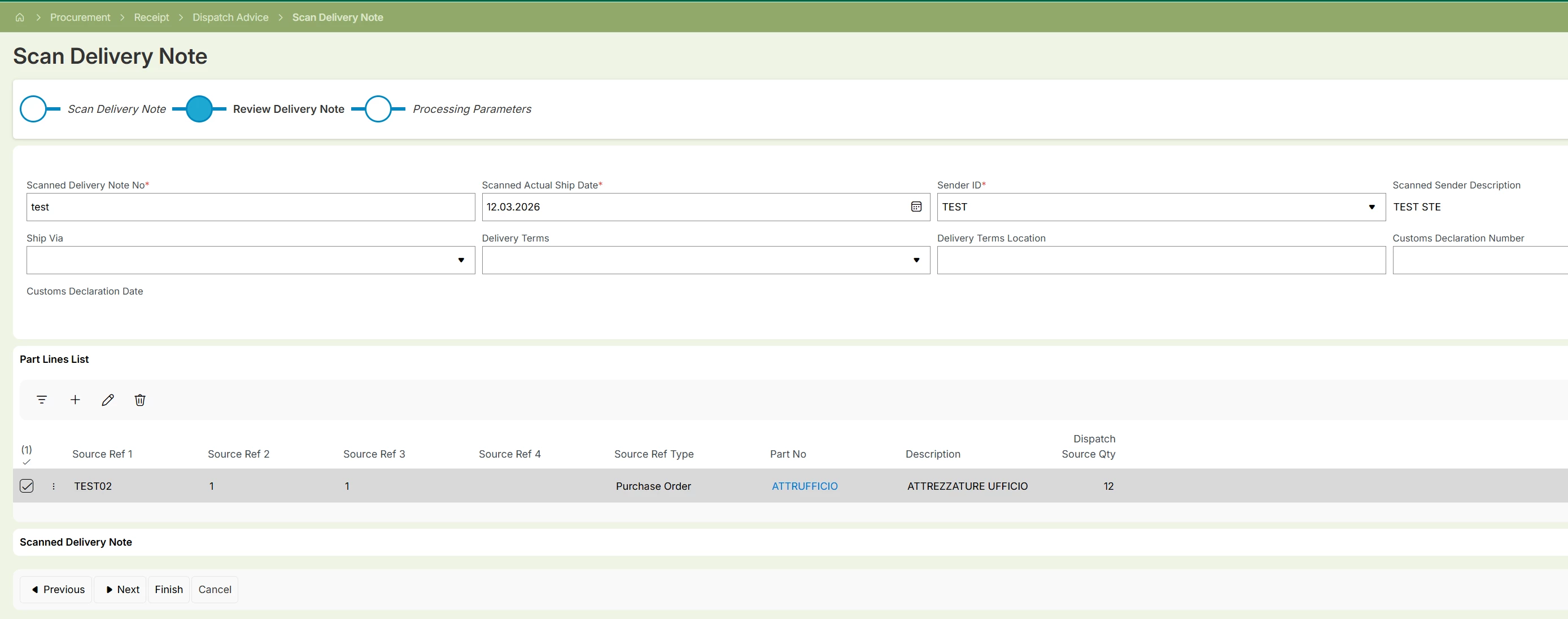The image size is (1568, 619).
Task: Expand the Delivery Terms dropdown
Action: click(915, 260)
